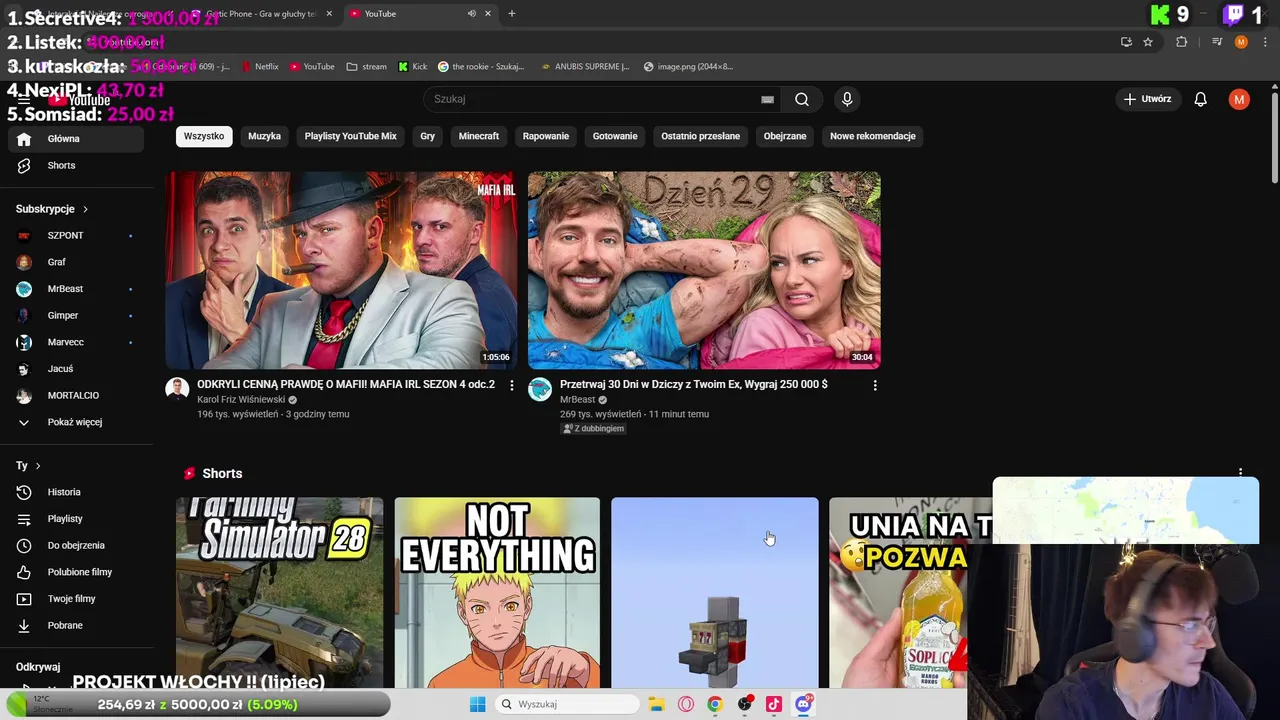This screenshot has height=720, width=1280.
Task: Open Karol Friz Wiśniewski channel avatar
Action: (177, 389)
